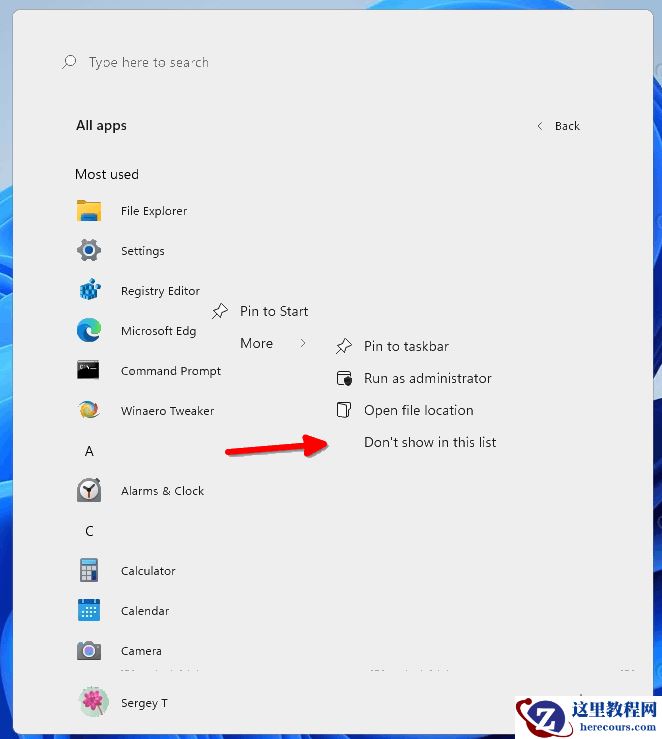Viewport: 662px width, 739px height.
Task: Click the Type here to search field
Action: coord(149,62)
